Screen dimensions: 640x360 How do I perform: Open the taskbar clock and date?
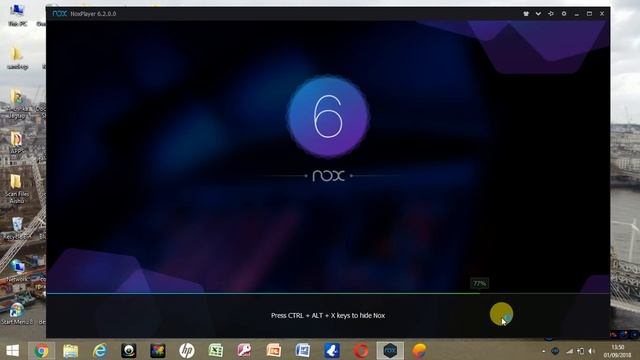(x=618, y=351)
